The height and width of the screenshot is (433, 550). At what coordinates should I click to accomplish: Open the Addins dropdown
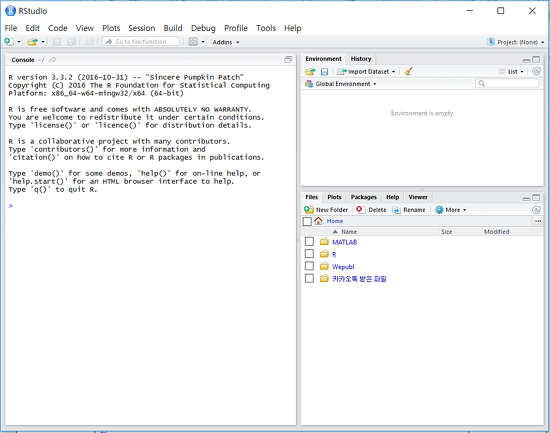point(226,42)
